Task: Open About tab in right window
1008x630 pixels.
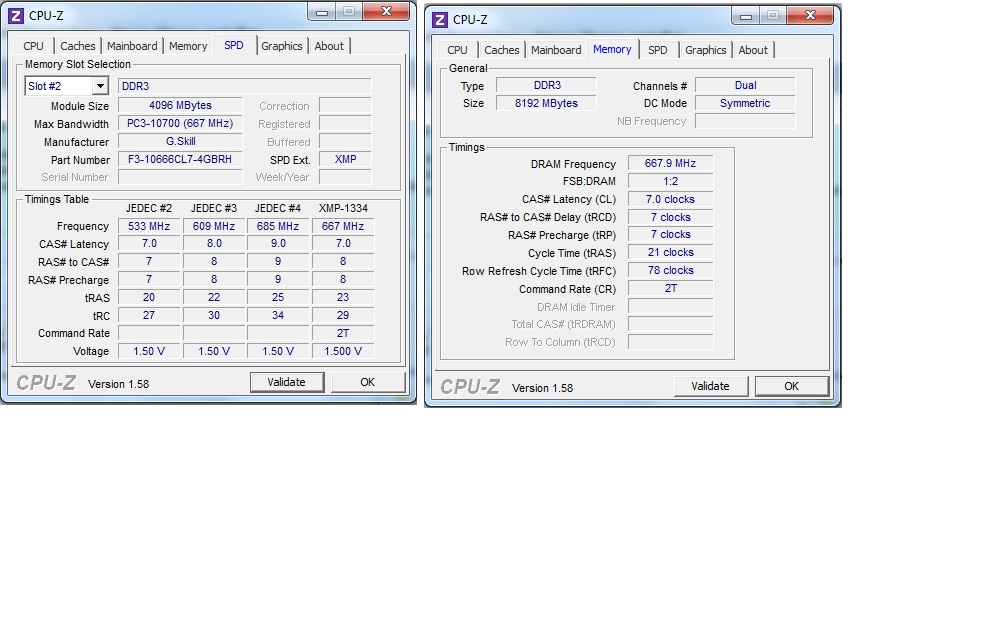Action: tap(753, 50)
